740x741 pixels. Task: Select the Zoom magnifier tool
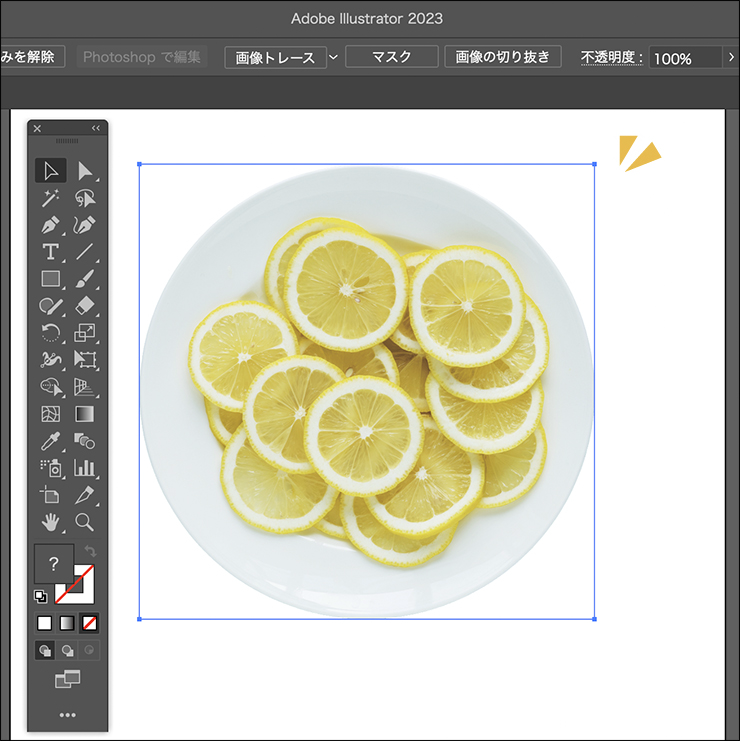(x=85, y=522)
